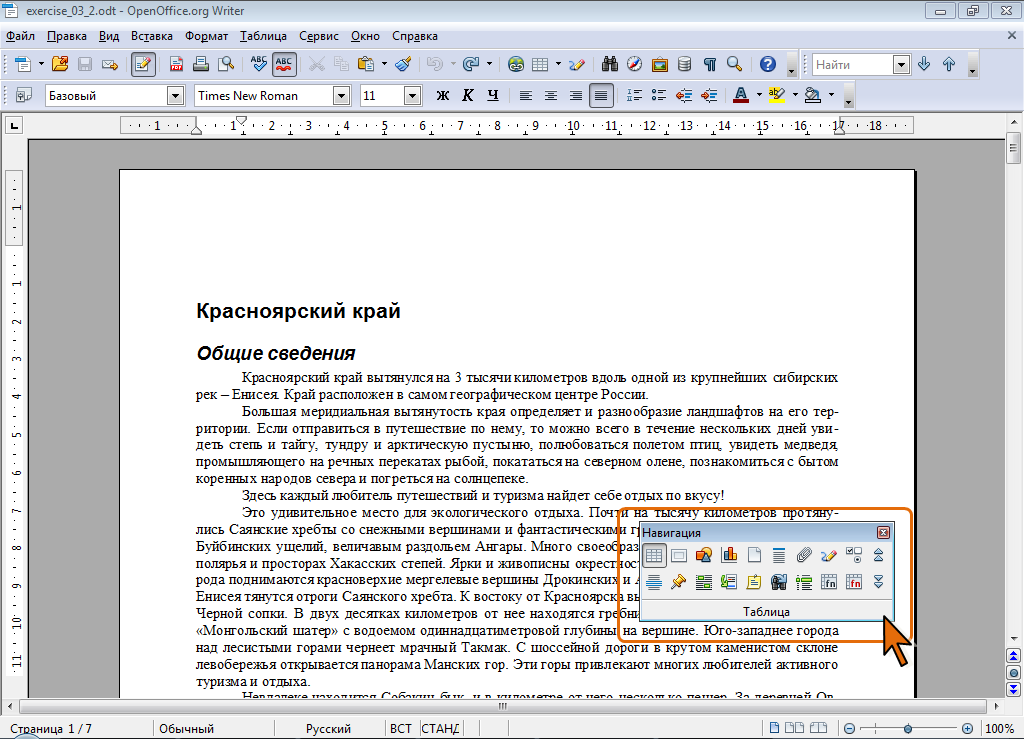
Task: Choose Headings icon in Навигация panel
Action: pyautogui.click(x=779, y=556)
